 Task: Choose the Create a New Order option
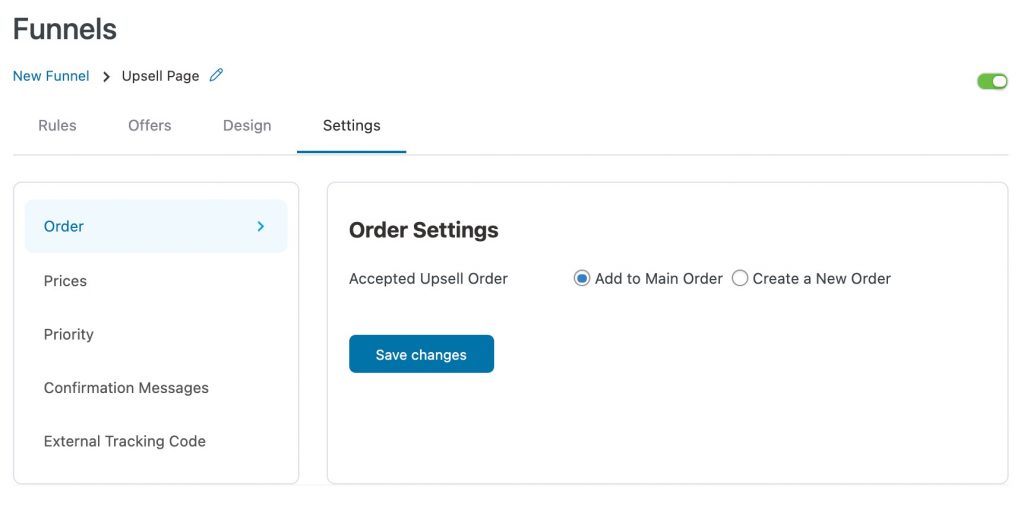click(x=739, y=278)
